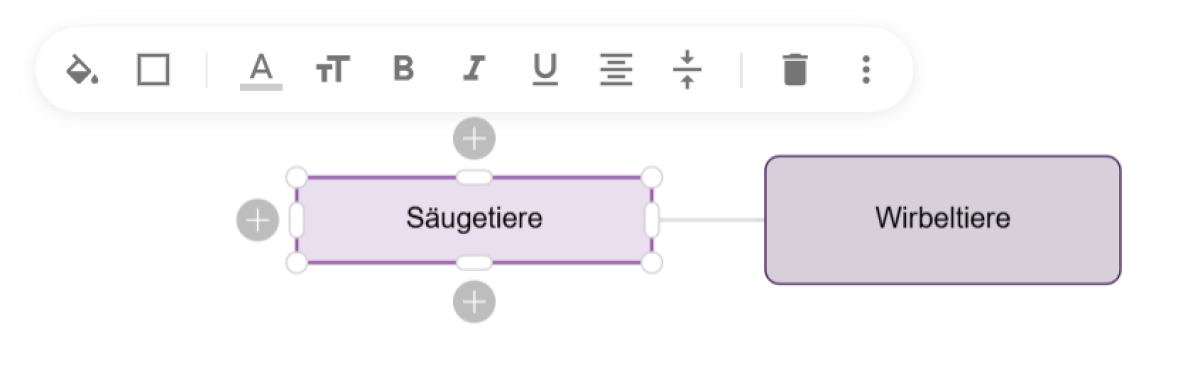Image resolution: width=1200 pixels, height=366 pixels.
Task: Click the right-side middle resize handle
Action: coord(652,220)
